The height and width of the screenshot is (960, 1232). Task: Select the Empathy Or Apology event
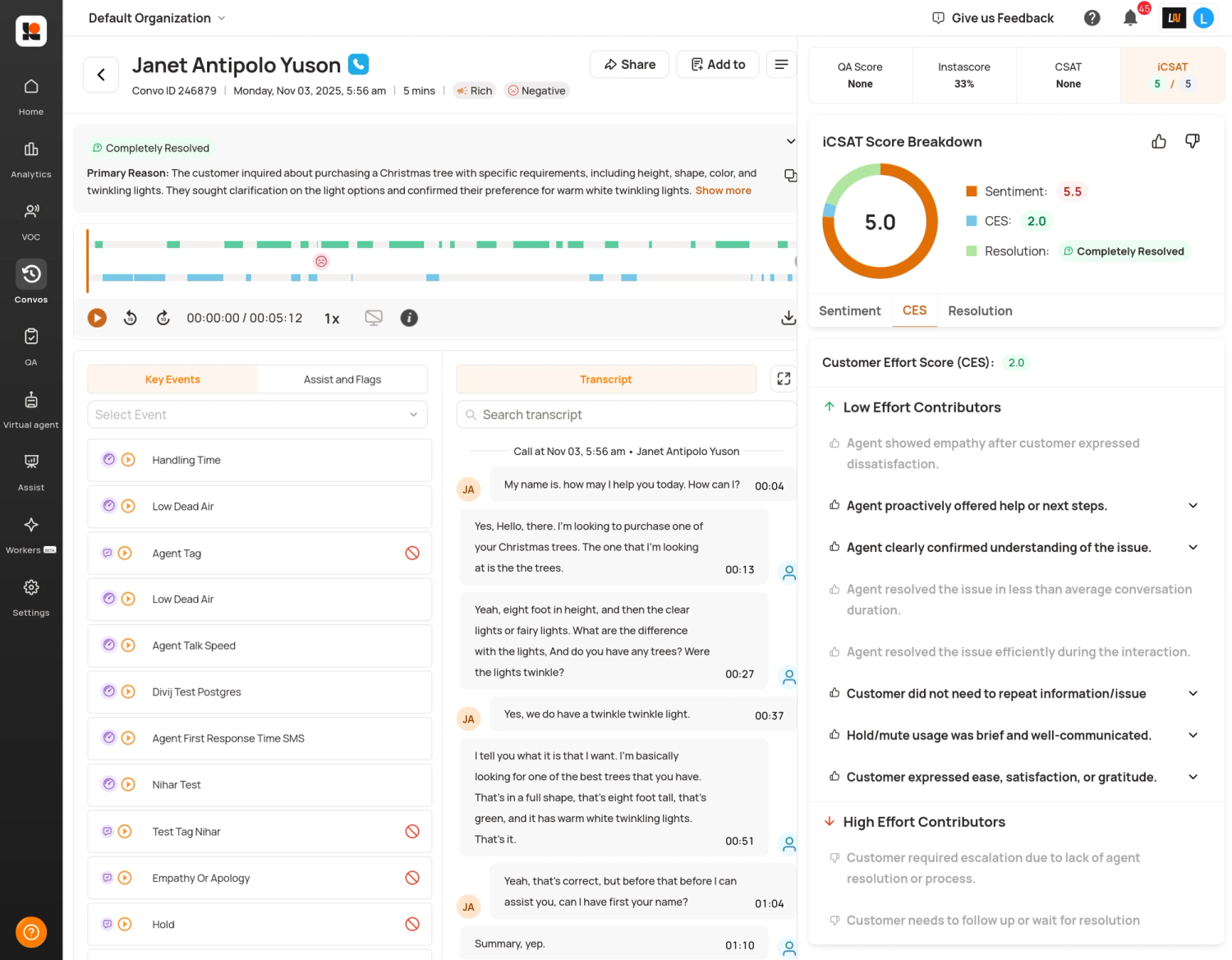point(260,878)
